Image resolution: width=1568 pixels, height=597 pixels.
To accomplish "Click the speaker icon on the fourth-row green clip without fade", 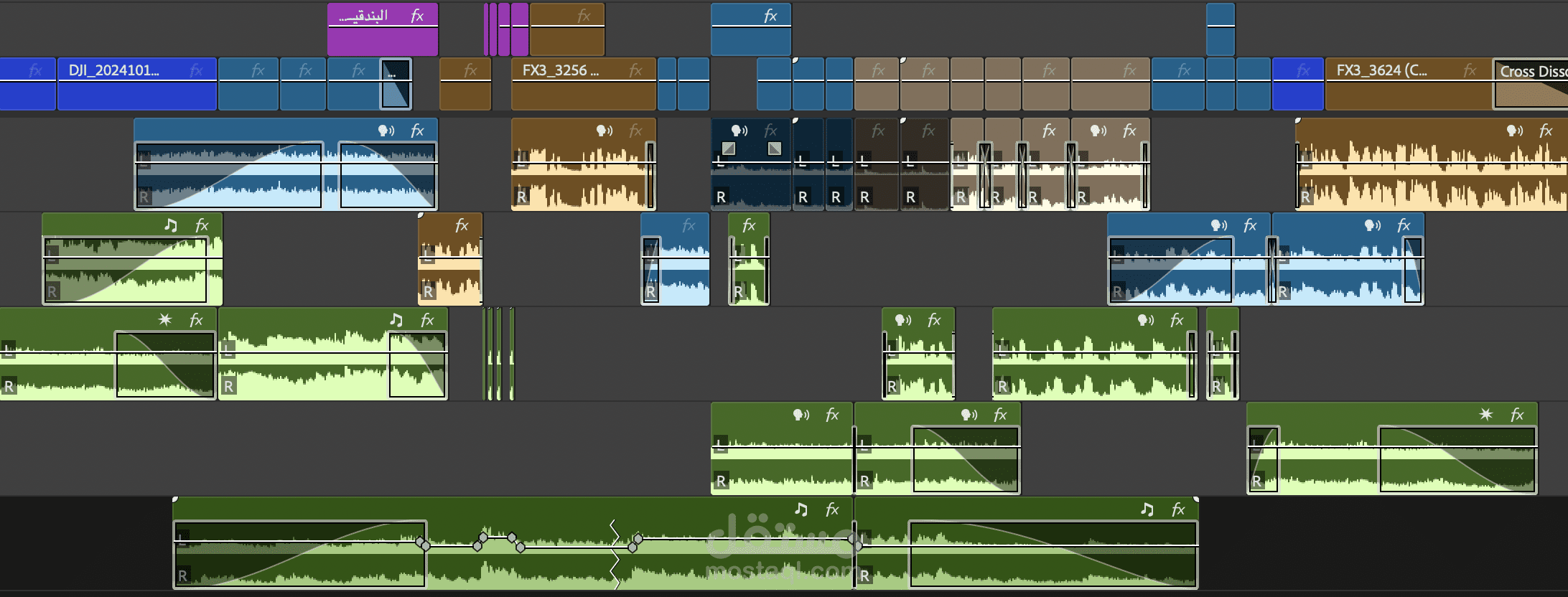I will [x=801, y=415].
